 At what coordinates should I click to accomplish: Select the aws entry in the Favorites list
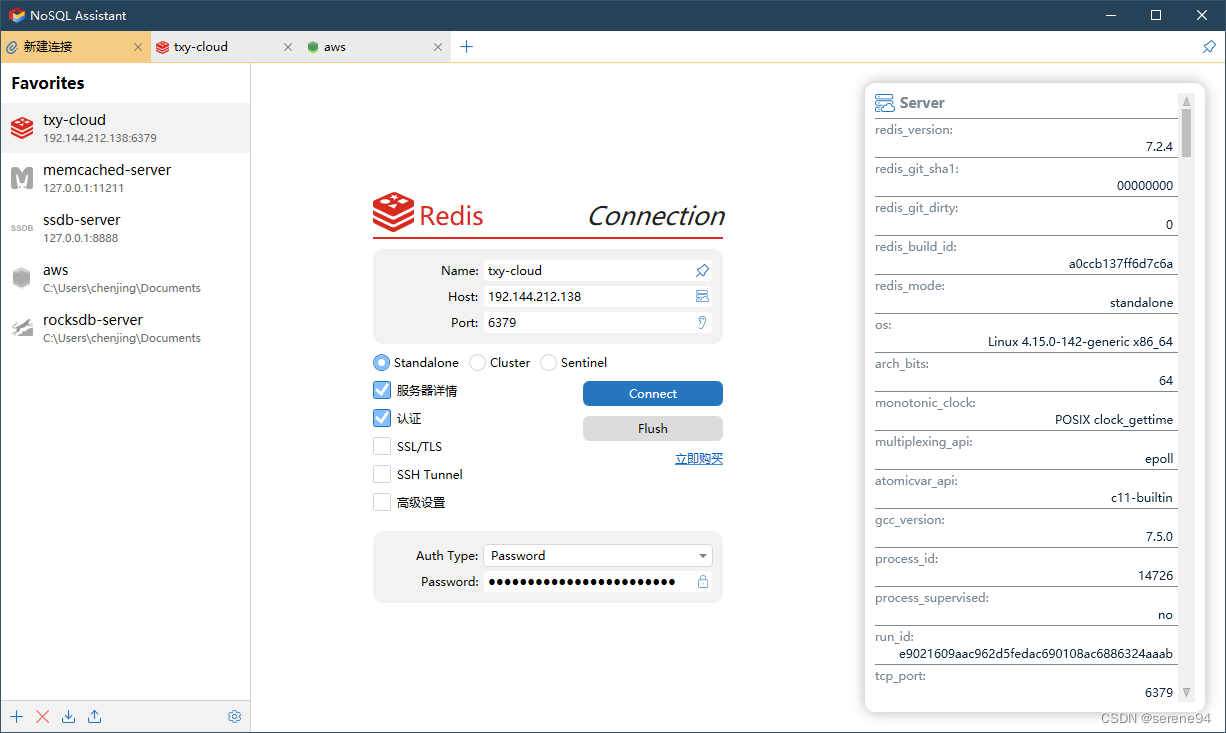[x=125, y=278]
